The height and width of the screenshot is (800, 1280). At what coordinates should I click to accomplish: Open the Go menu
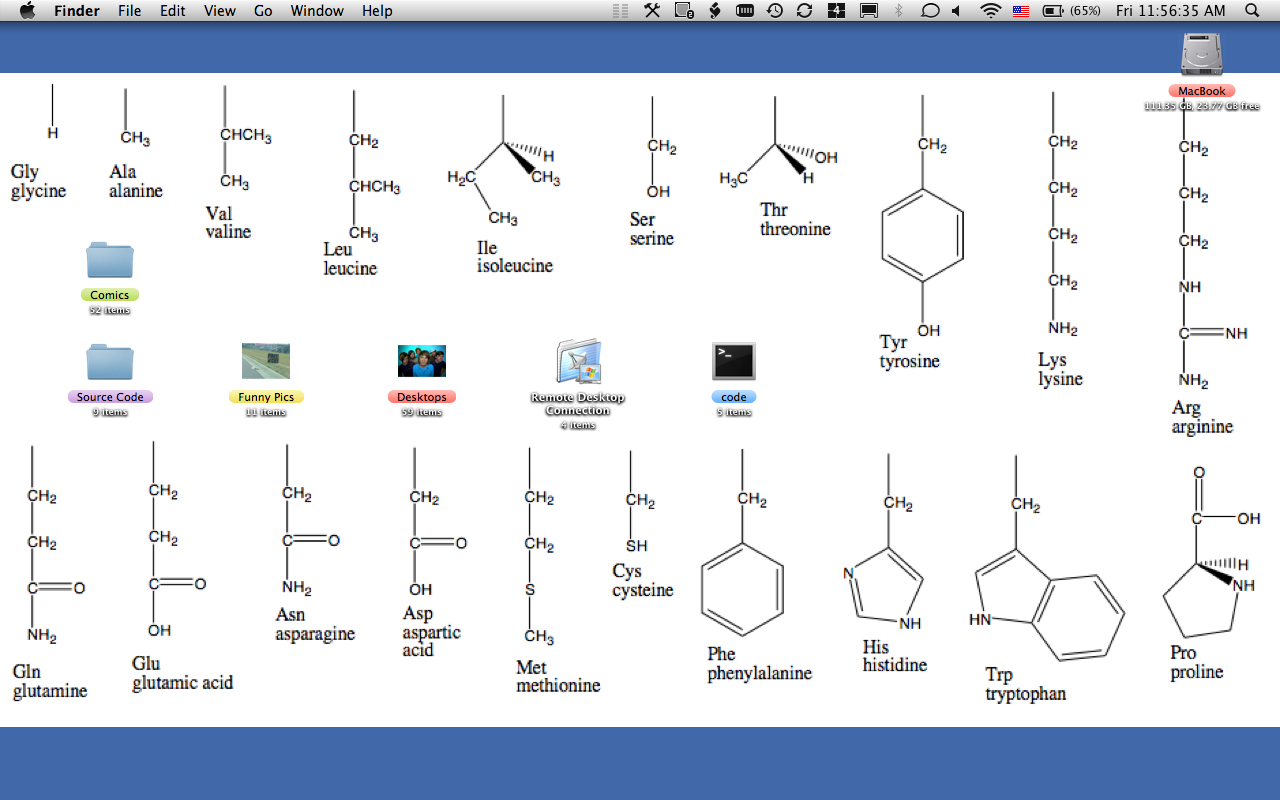tap(263, 11)
